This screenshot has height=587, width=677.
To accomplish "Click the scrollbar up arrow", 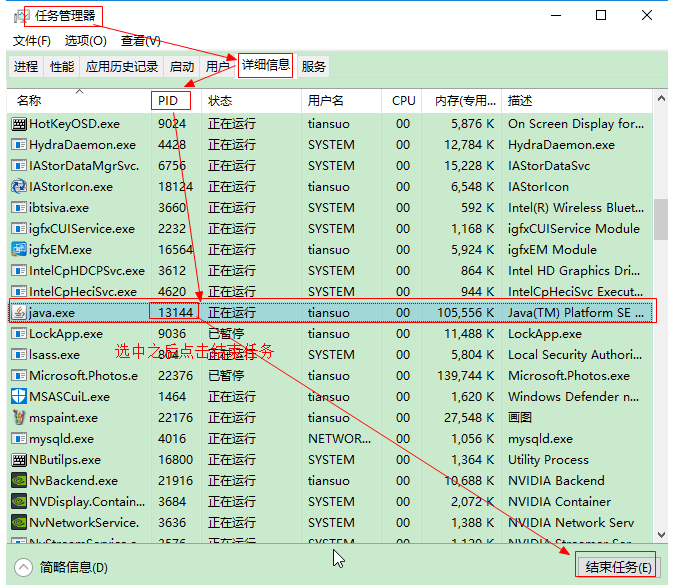I will [661, 98].
